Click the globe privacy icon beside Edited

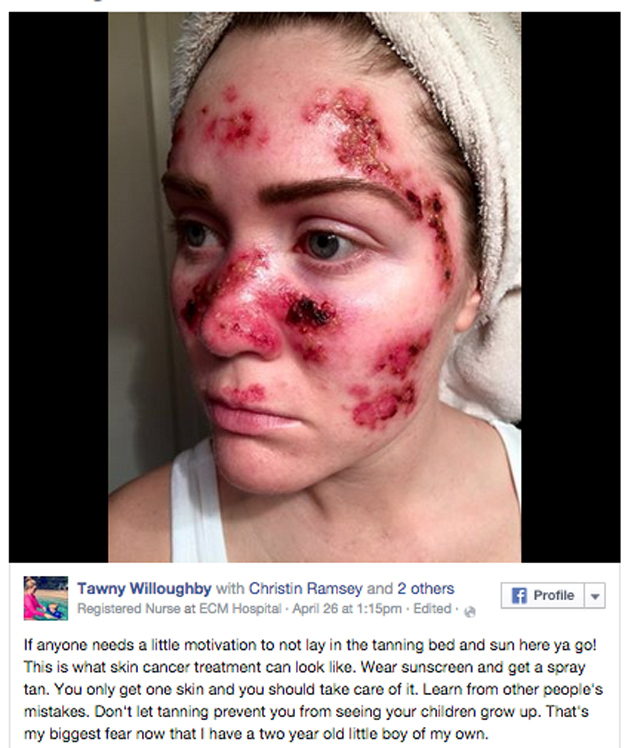[x=470, y=612]
